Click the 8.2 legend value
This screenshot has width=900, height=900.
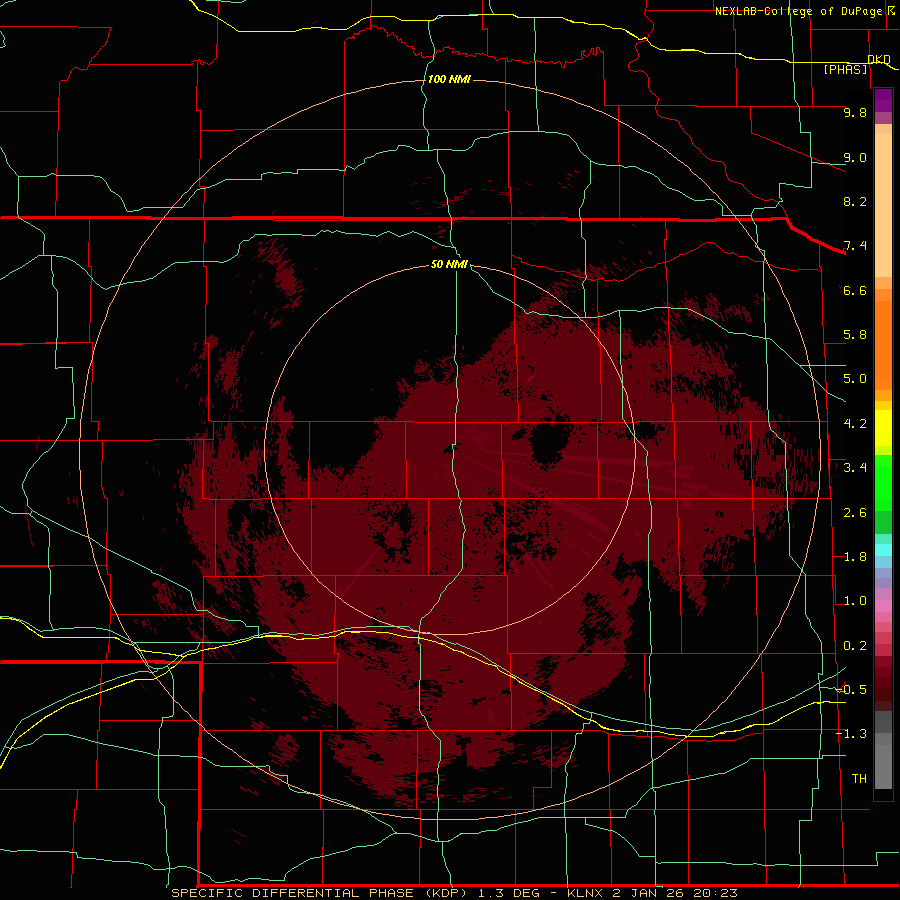coord(855,201)
